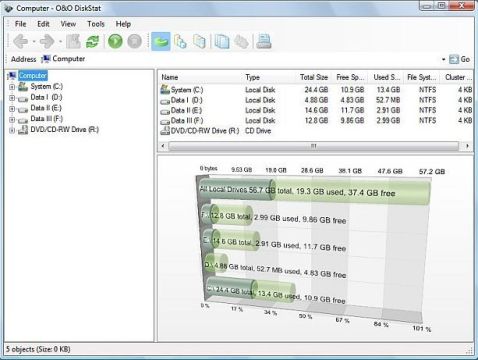Viewport: 478px width, 360px height.
Task: Click the back arrow toolbar icon
Action: pos(21,42)
